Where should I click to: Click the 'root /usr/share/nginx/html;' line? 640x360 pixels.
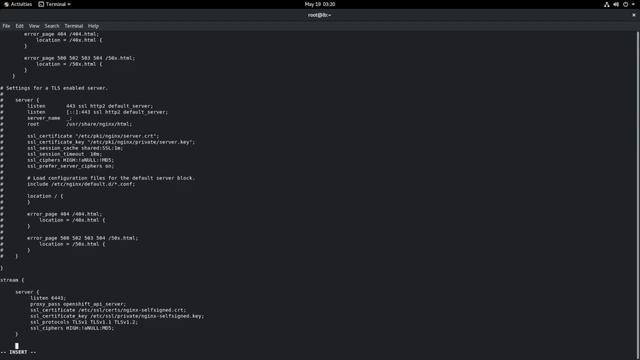(80, 124)
